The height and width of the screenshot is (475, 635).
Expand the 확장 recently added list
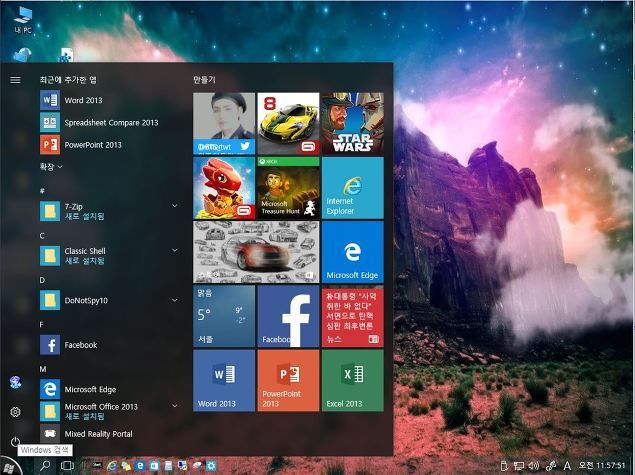coord(51,166)
